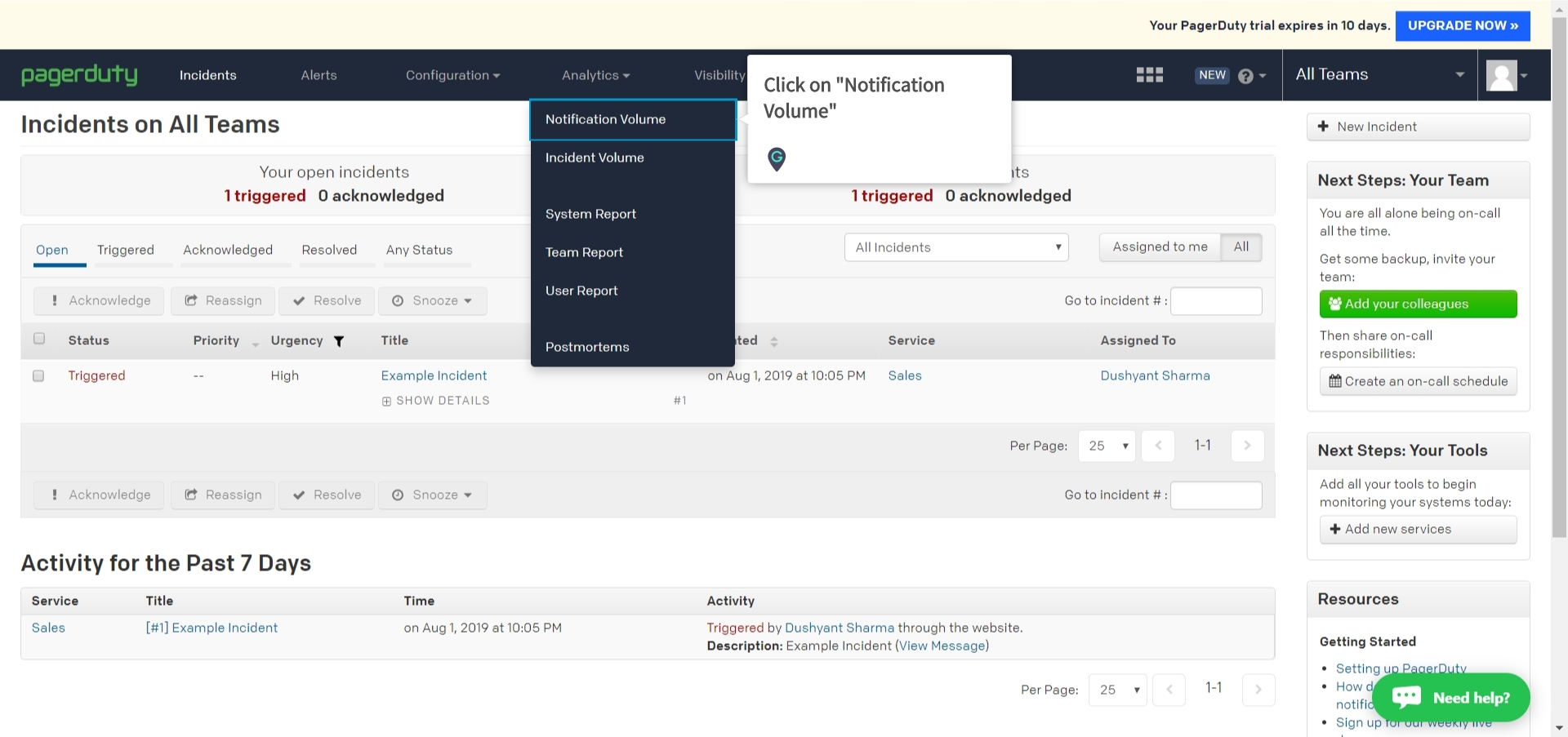Open the help menu via the question mark icon
The image size is (1568, 737).
coord(1245,75)
